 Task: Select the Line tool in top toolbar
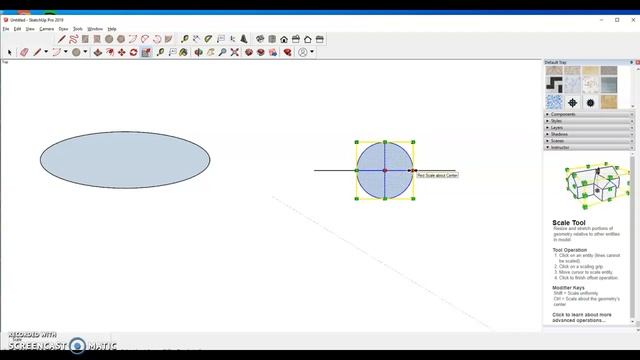62,39
